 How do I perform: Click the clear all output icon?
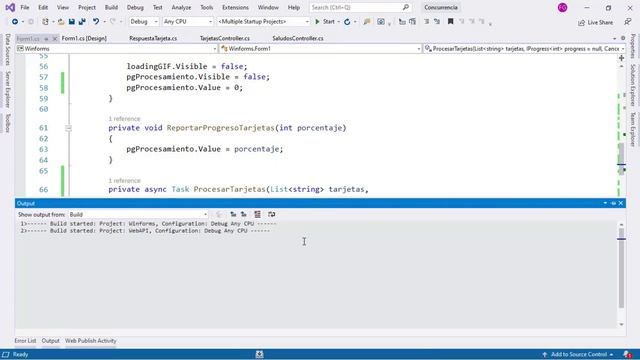coord(258,214)
